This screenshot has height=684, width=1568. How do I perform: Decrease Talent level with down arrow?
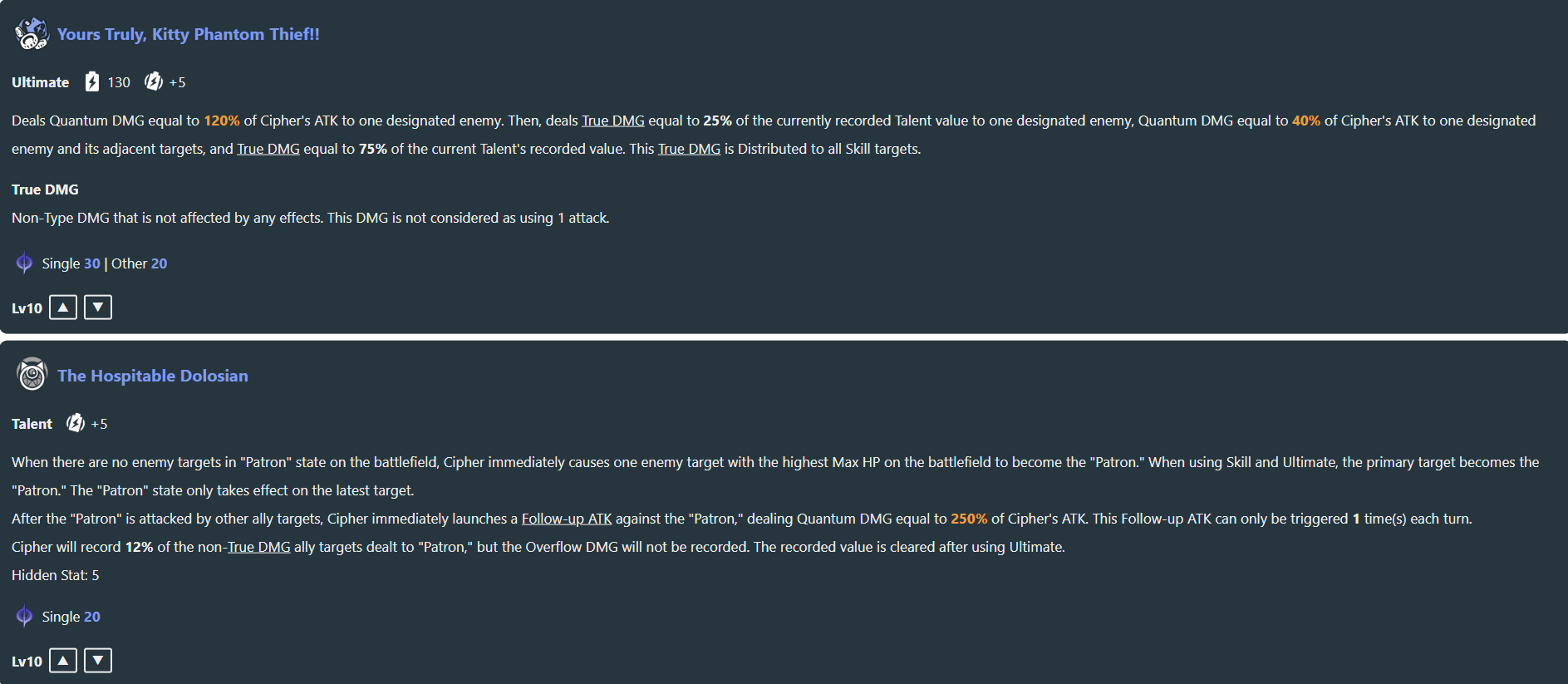click(x=98, y=661)
